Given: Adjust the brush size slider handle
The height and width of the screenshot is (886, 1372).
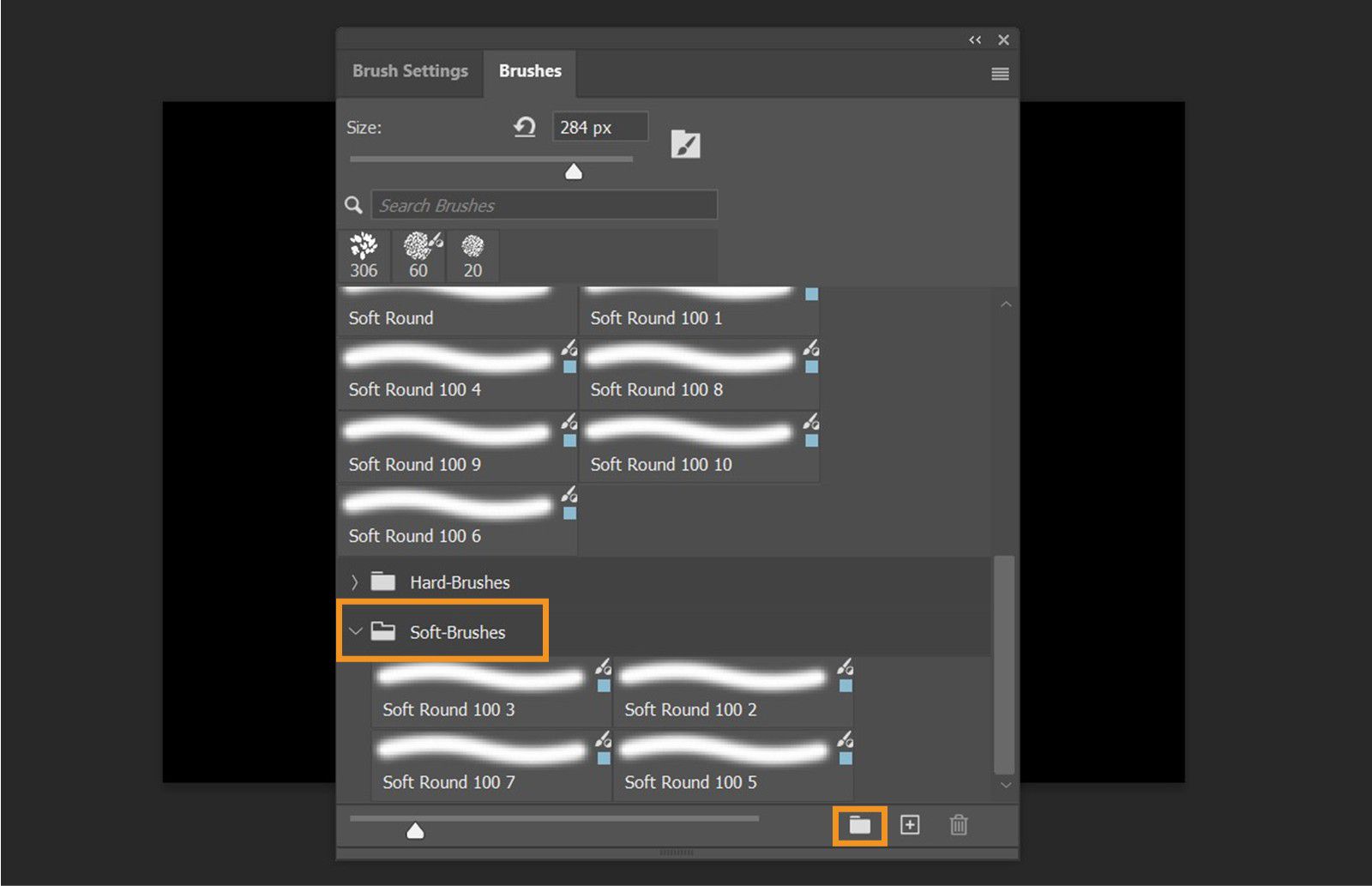Looking at the screenshot, I should click(574, 172).
